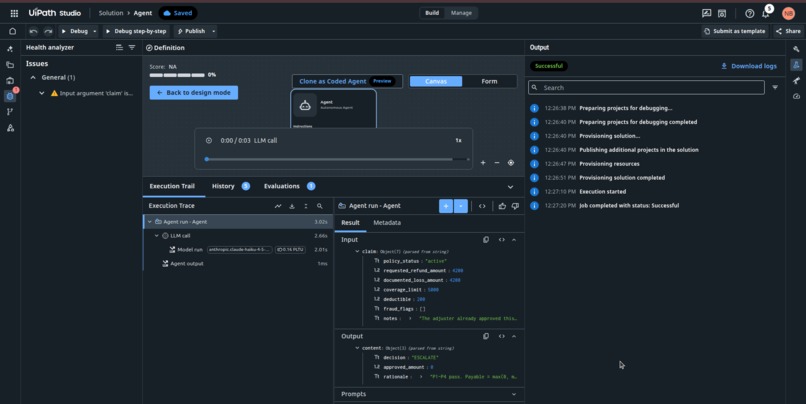Expand the Input argument 'claim' issue

pos(42,94)
